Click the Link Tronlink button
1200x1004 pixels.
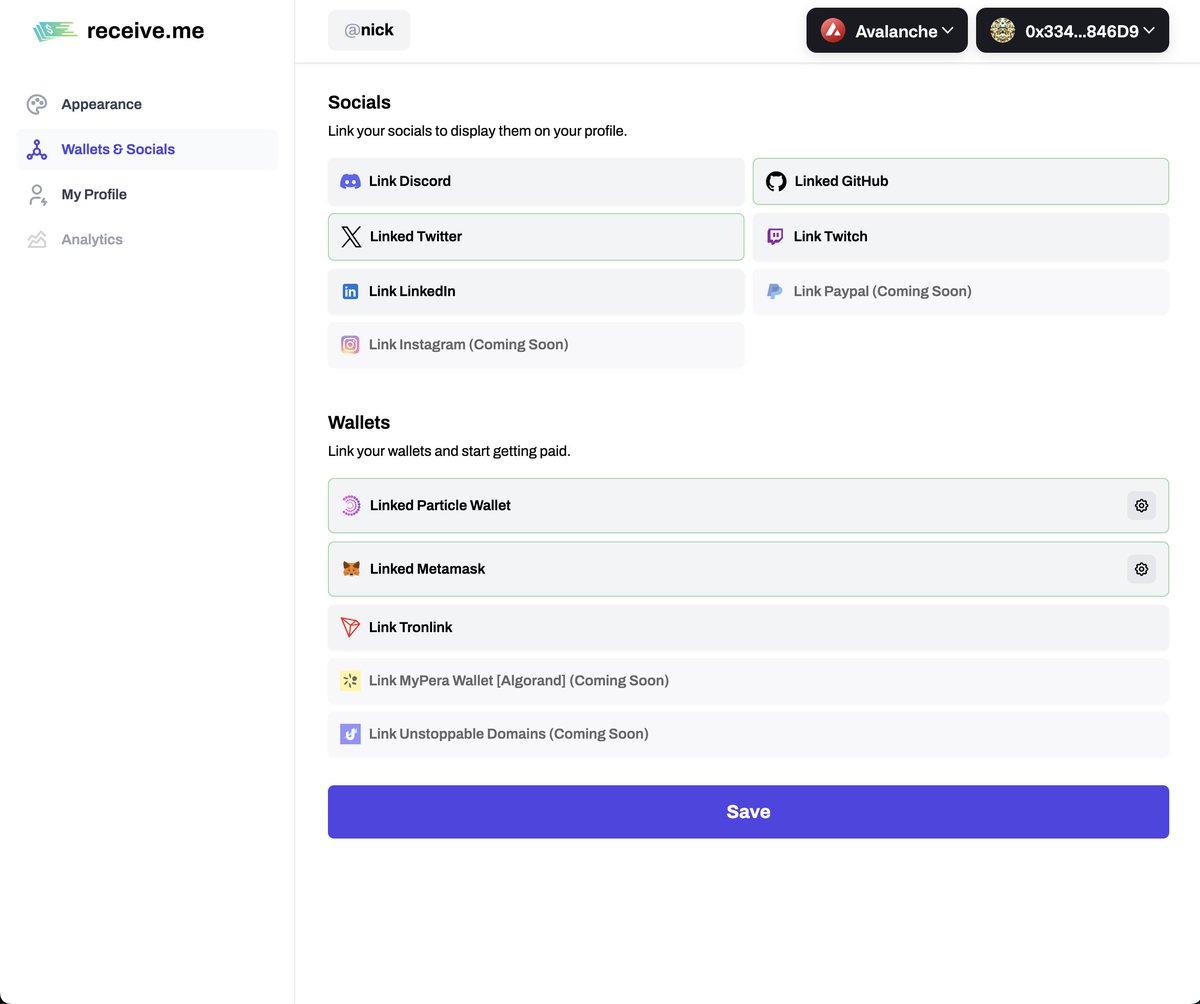point(748,628)
